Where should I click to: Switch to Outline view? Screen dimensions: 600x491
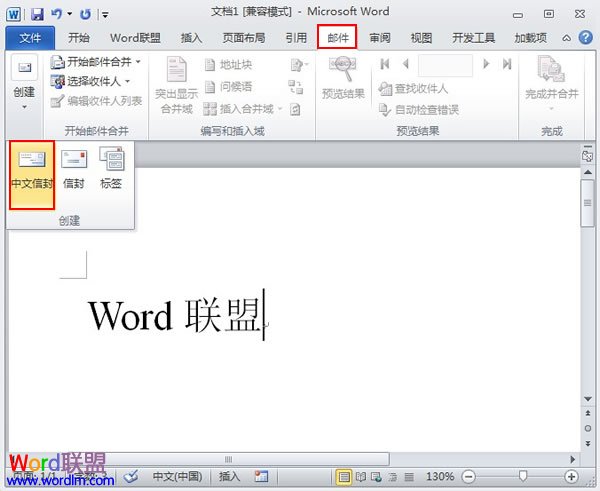pos(393,477)
